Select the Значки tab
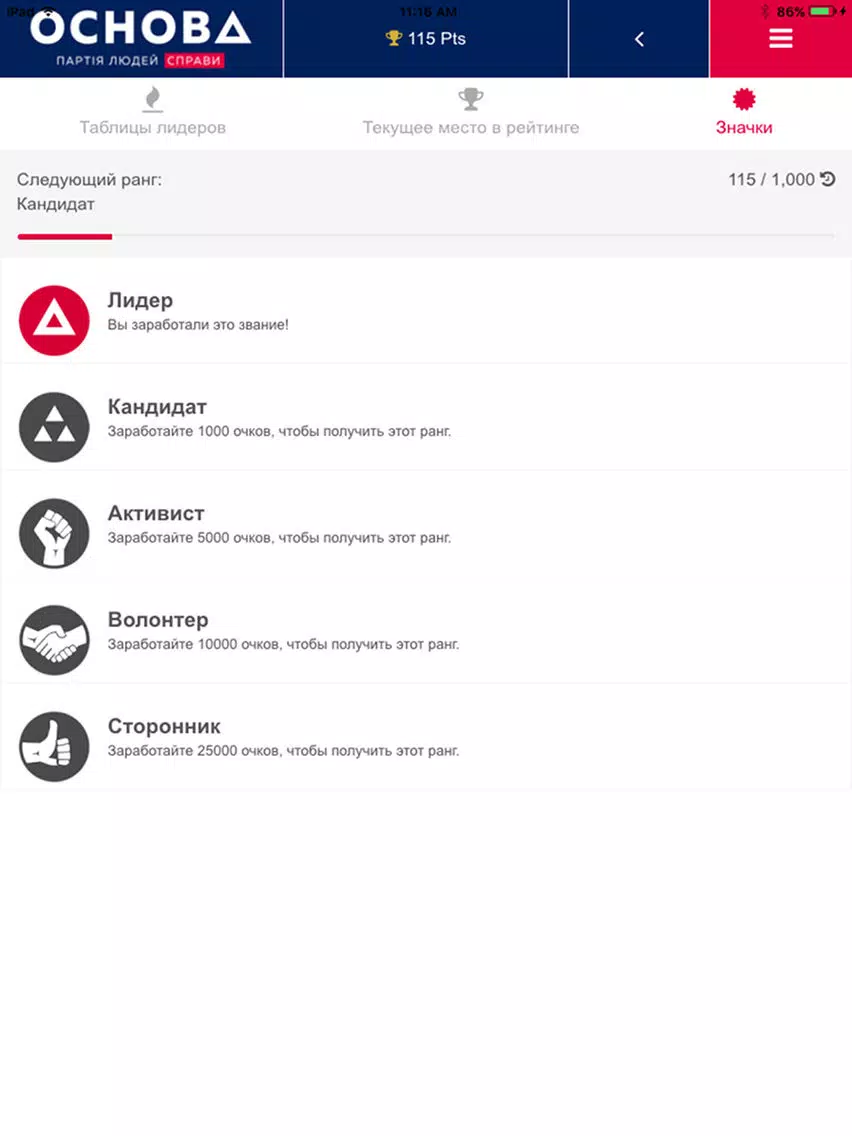852x1136 pixels. [x=744, y=113]
